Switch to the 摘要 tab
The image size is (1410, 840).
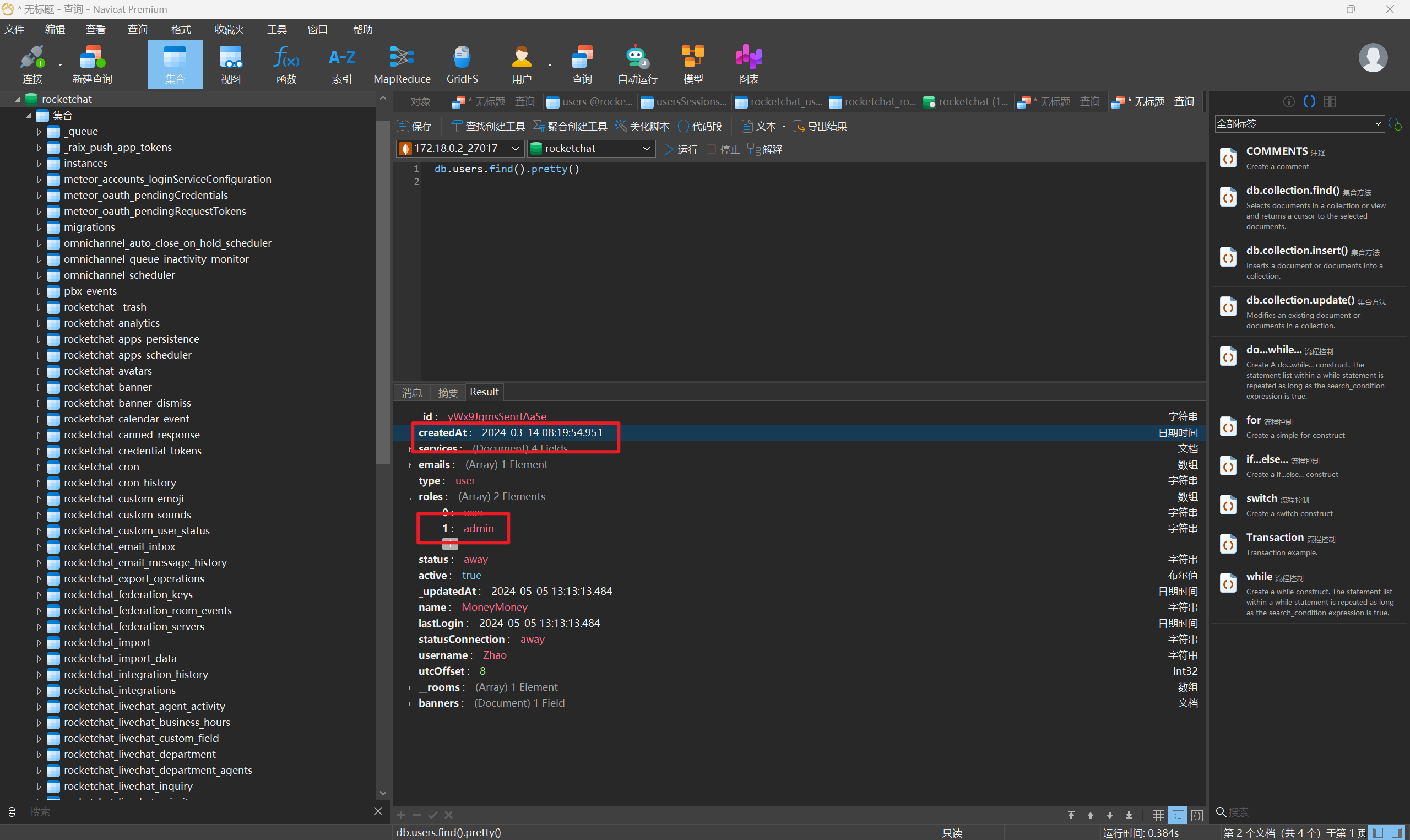pyautogui.click(x=448, y=392)
